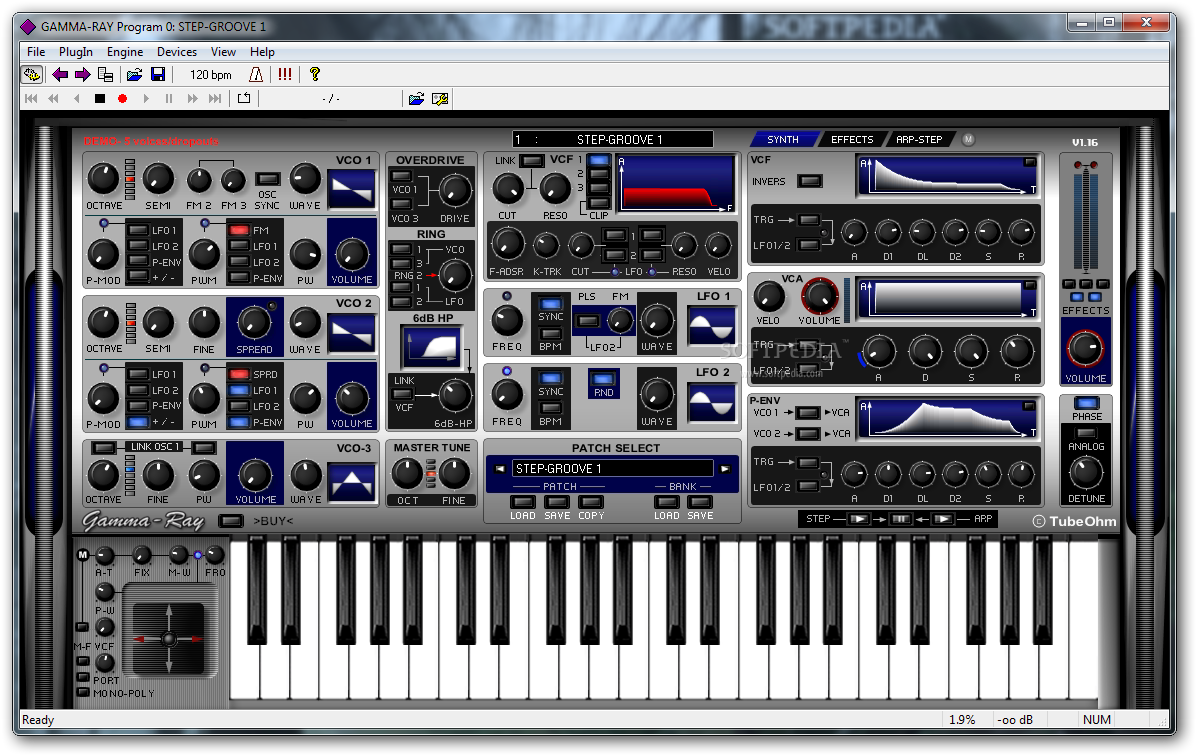The height and width of the screenshot is (756, 1197).
Task: Click the BANK LOAD button
Action: coord(666,502)
